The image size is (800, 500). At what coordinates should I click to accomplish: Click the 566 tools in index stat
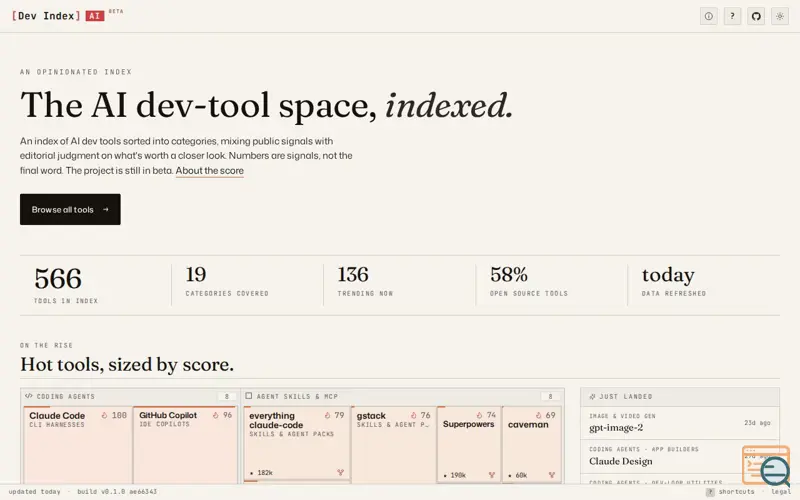pyautogui.click(x=66, y=285)
